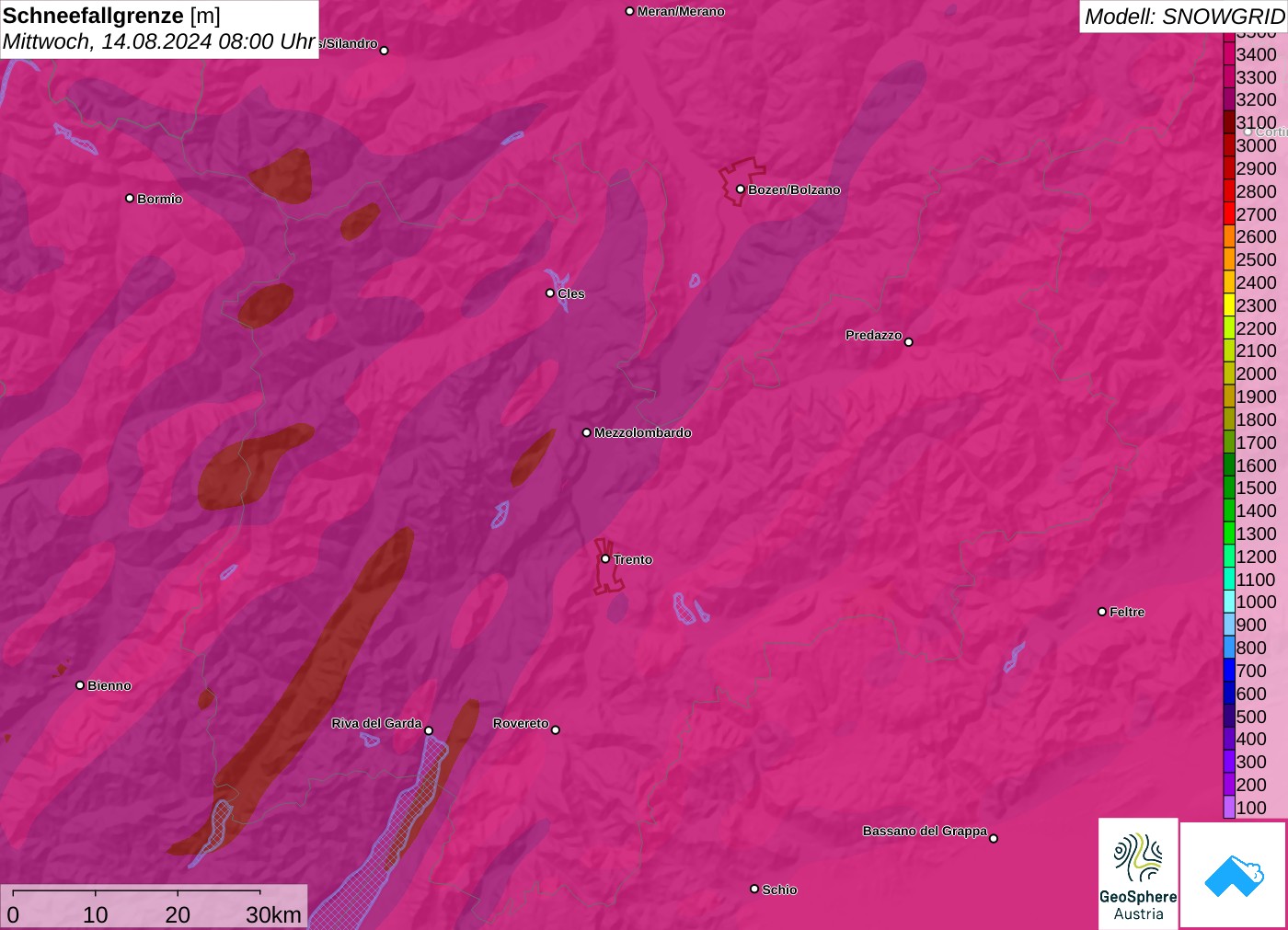Click the legend value label 3300
Screen dimensions: 1288x930
click(1256, 77)
